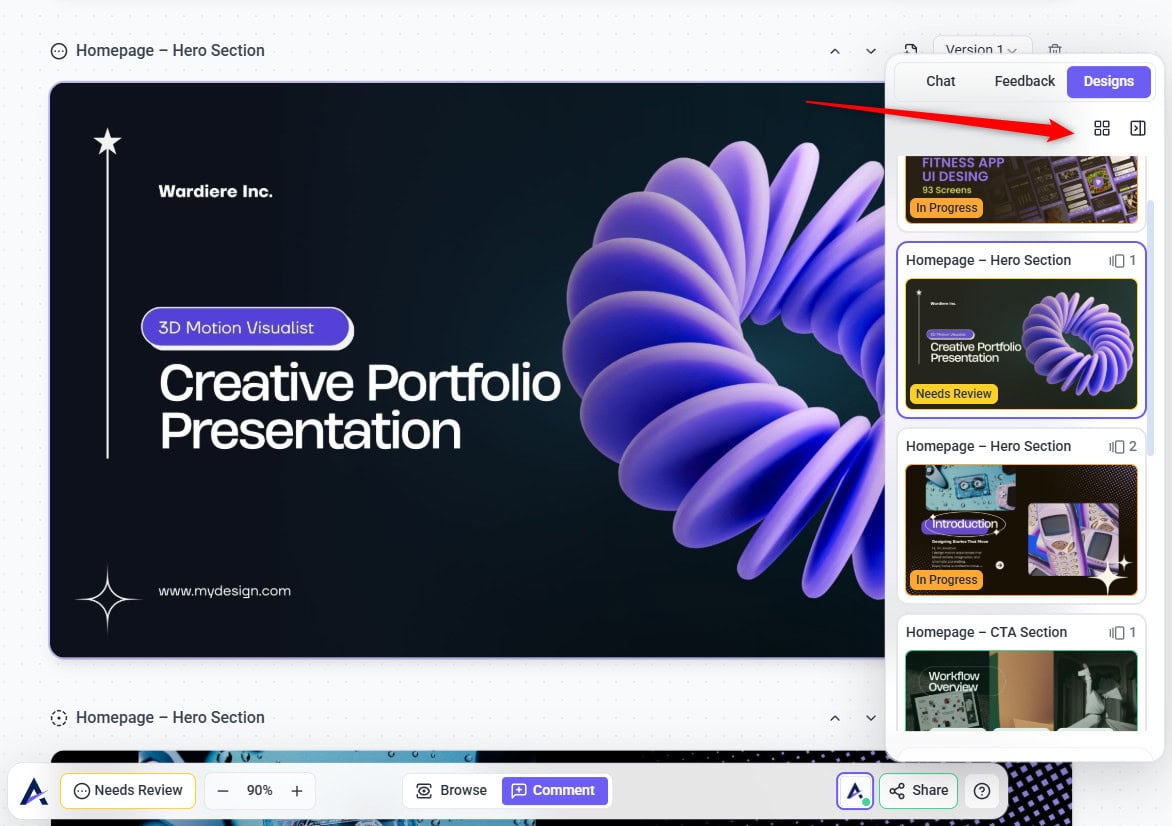Enable Comment mode

click(x=554, y=790)
